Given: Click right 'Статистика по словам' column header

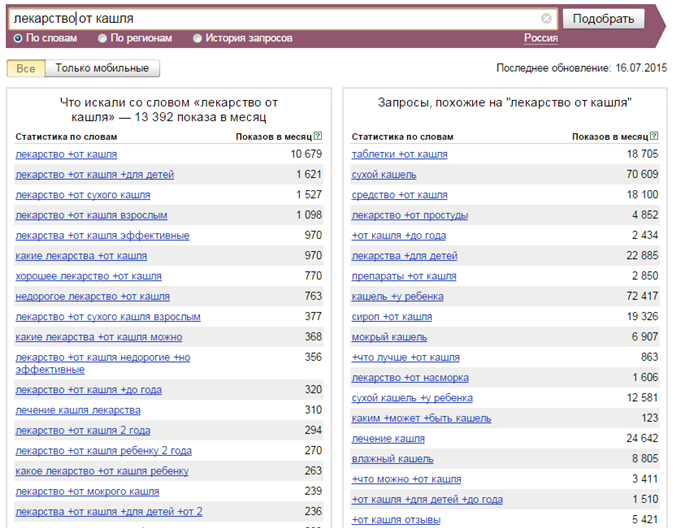Looking at the screenshot, I should 402,137.
